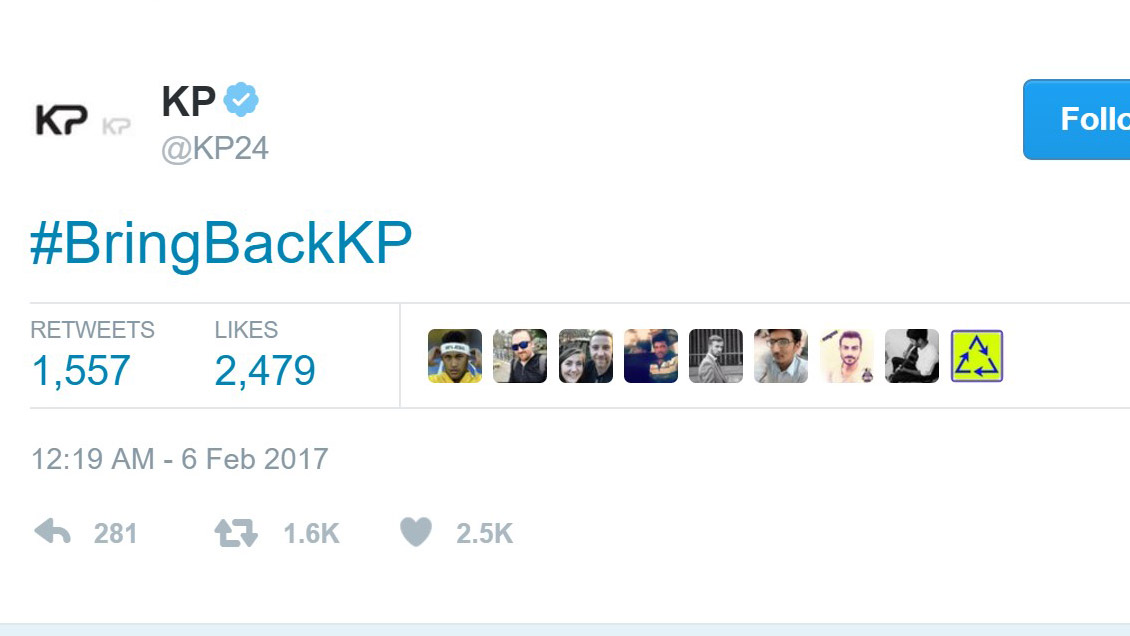Viewport: 1130px width, 636px height.
Task: View the 1,557 retweets list
Action: point(81,370)
